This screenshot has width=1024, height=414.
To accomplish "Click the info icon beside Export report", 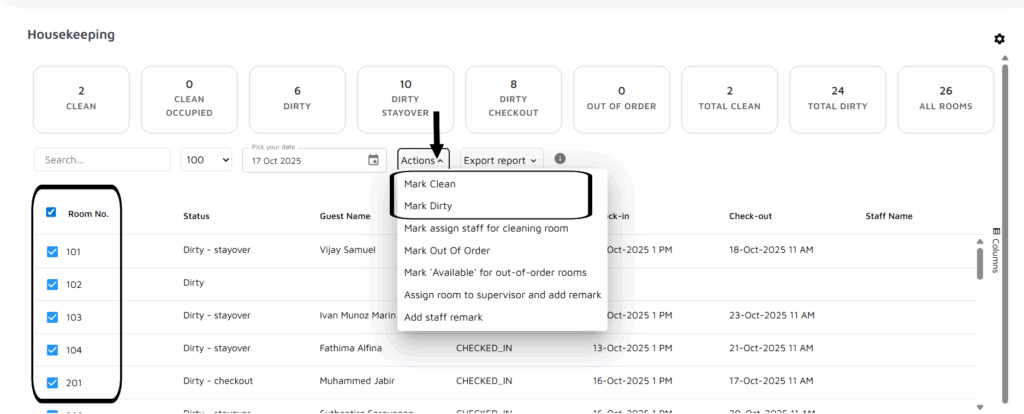I will coord(560,159).
